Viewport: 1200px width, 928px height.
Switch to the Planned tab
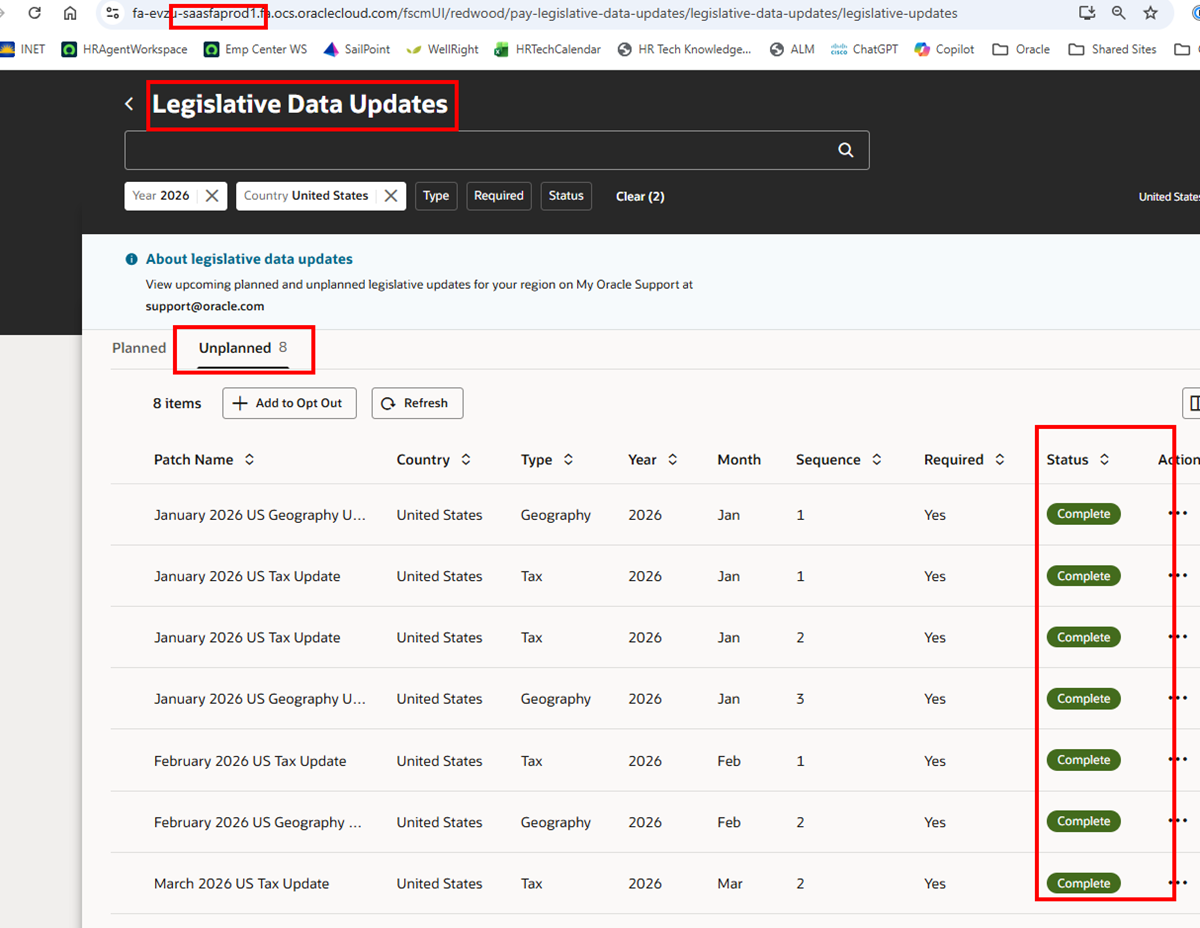[139, 348]
